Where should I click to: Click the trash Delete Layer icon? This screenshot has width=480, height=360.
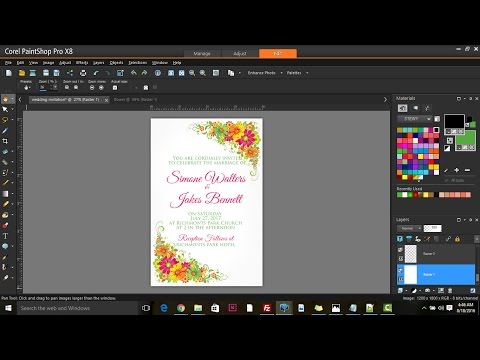coord(450,291)
